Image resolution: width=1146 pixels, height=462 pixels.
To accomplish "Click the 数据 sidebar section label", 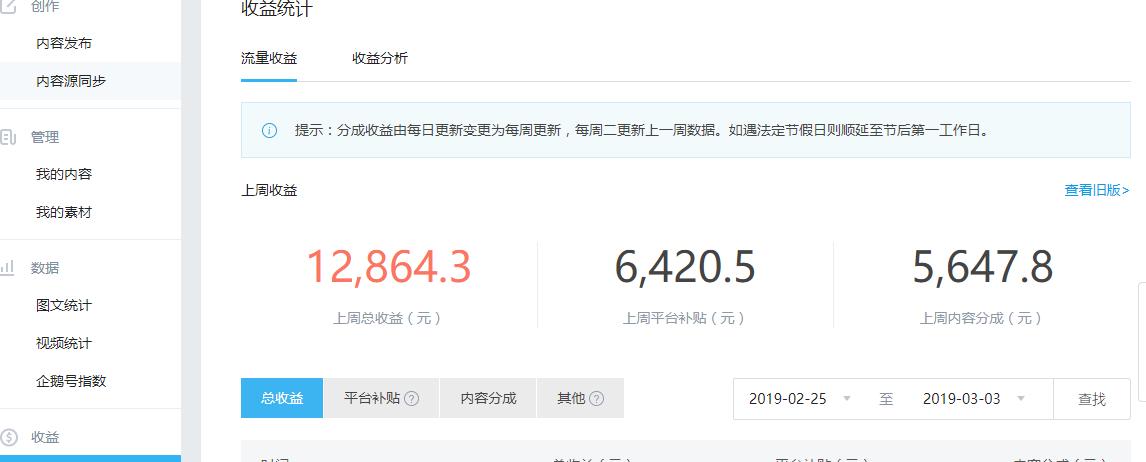I will click(45, 268).
